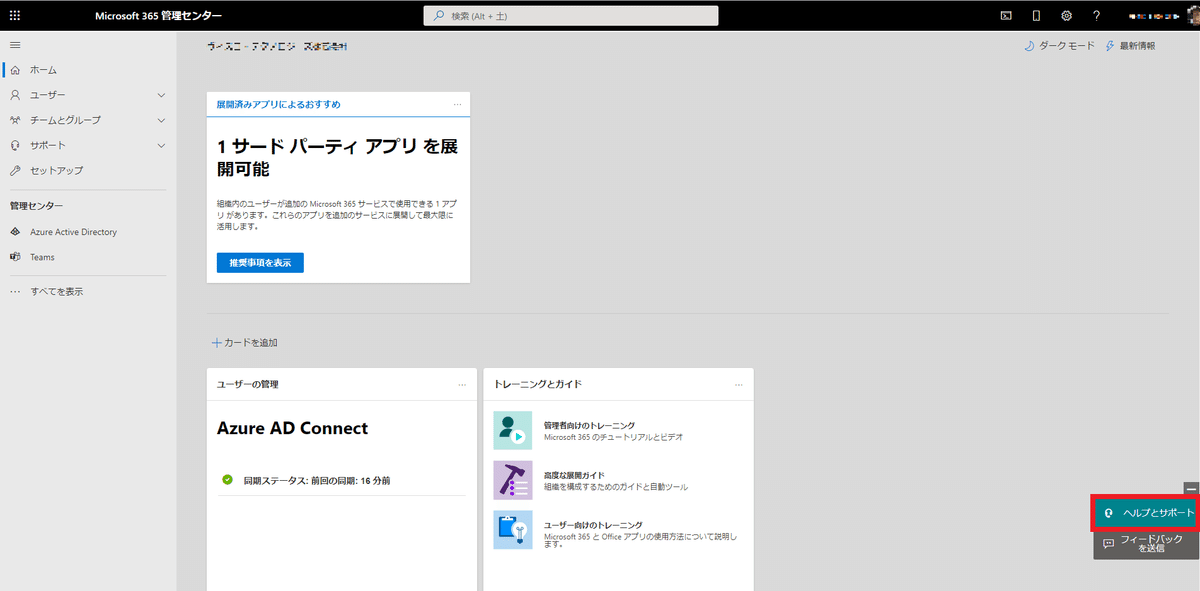Click Microsoft 365 admin center title
1200x591 pixels.
(159, 16)
